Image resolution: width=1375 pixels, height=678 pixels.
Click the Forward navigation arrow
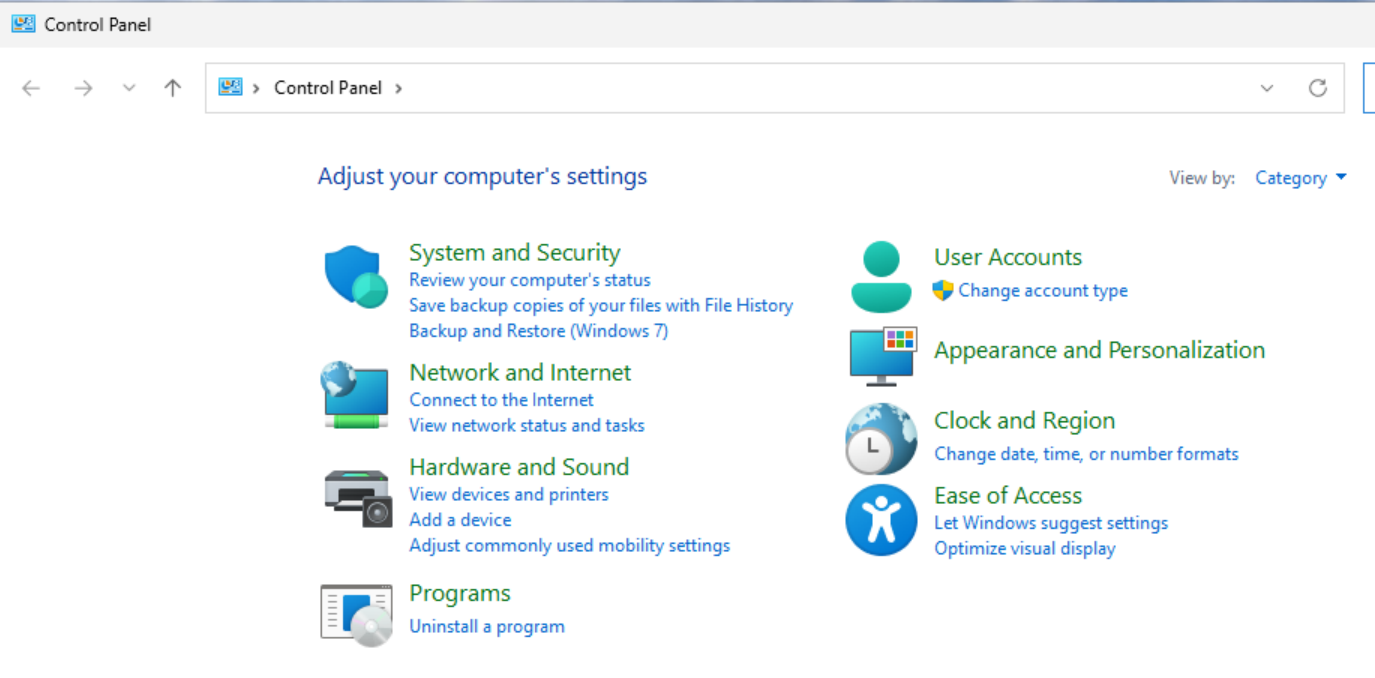tap(83, 88)
